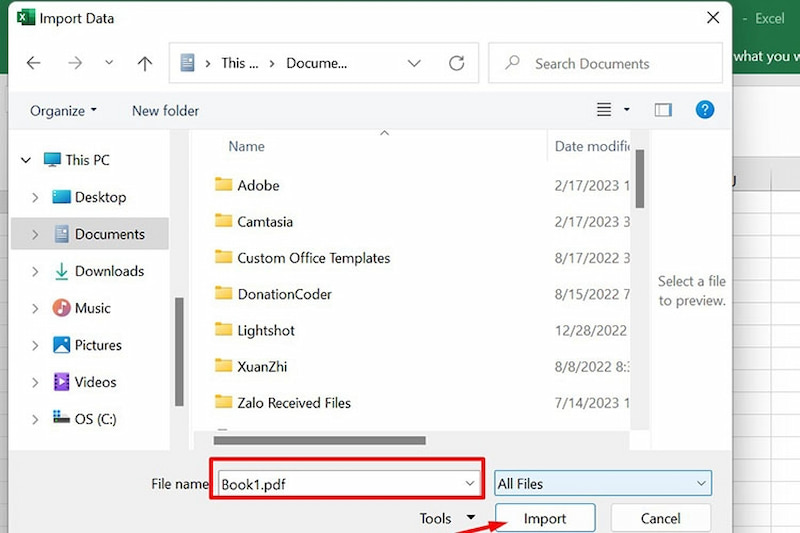This screenshot has height=533, width=800.
Task: Expand the Music tree node
Action: (x=35, y=309)
